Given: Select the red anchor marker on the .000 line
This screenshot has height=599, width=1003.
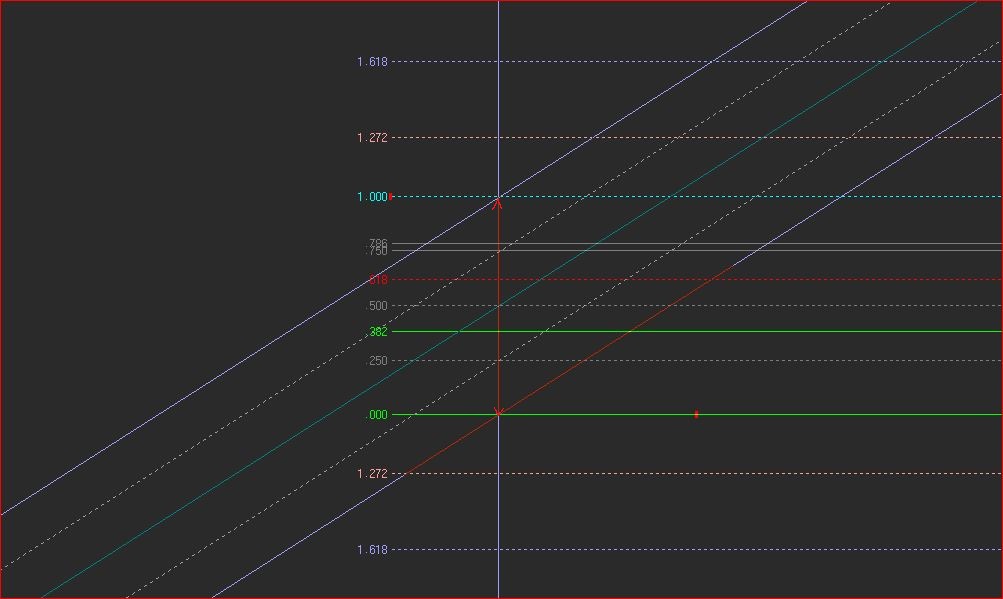Looking at the screenshot, I should click(696, 414).
